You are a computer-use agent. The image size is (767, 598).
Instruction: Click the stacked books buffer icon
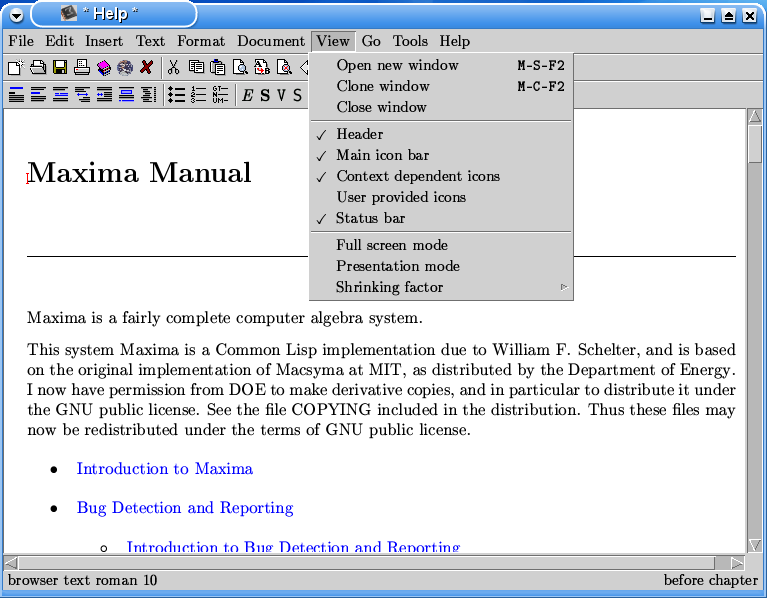[104, 67]
